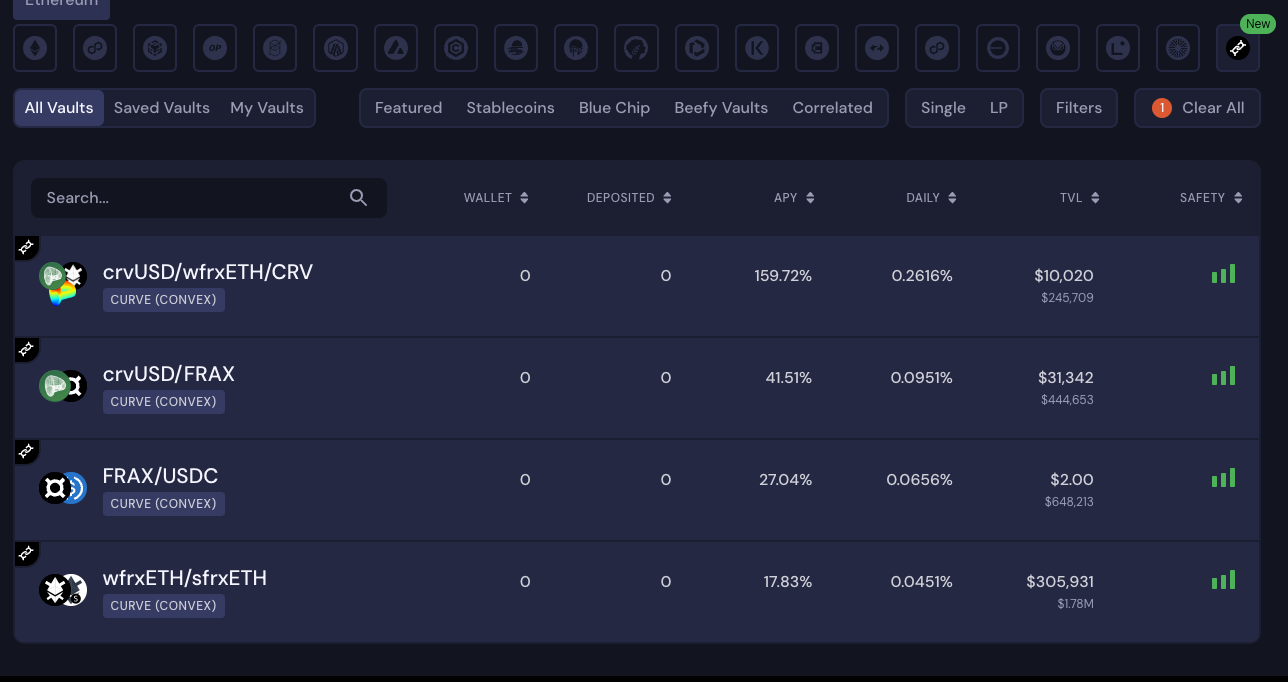
Task: Switch to the Saved Vaults tab
Action: point(162,108)
